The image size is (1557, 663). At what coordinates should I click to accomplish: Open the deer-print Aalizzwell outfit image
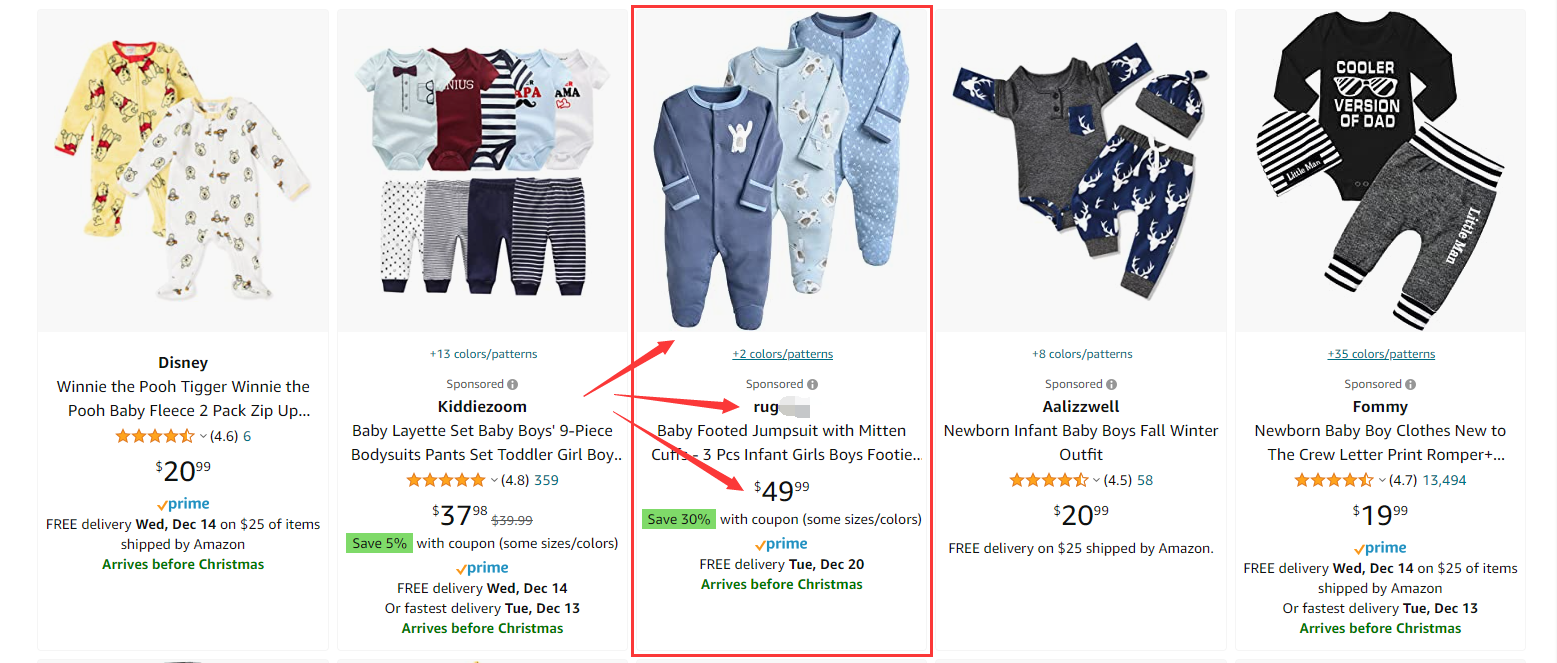pos(1082,170)
